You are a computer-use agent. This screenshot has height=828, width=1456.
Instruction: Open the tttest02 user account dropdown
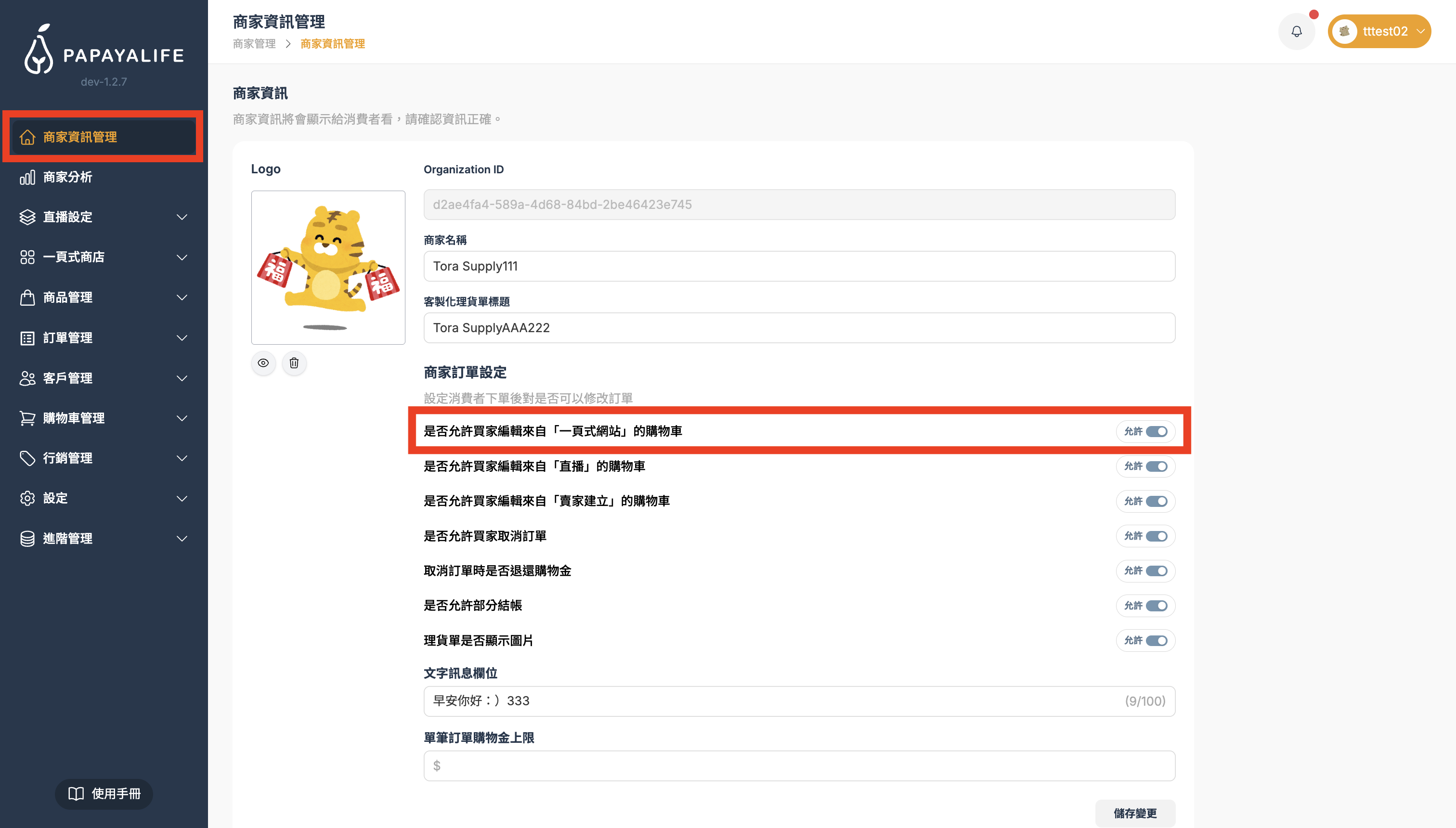pos(1379,31)
